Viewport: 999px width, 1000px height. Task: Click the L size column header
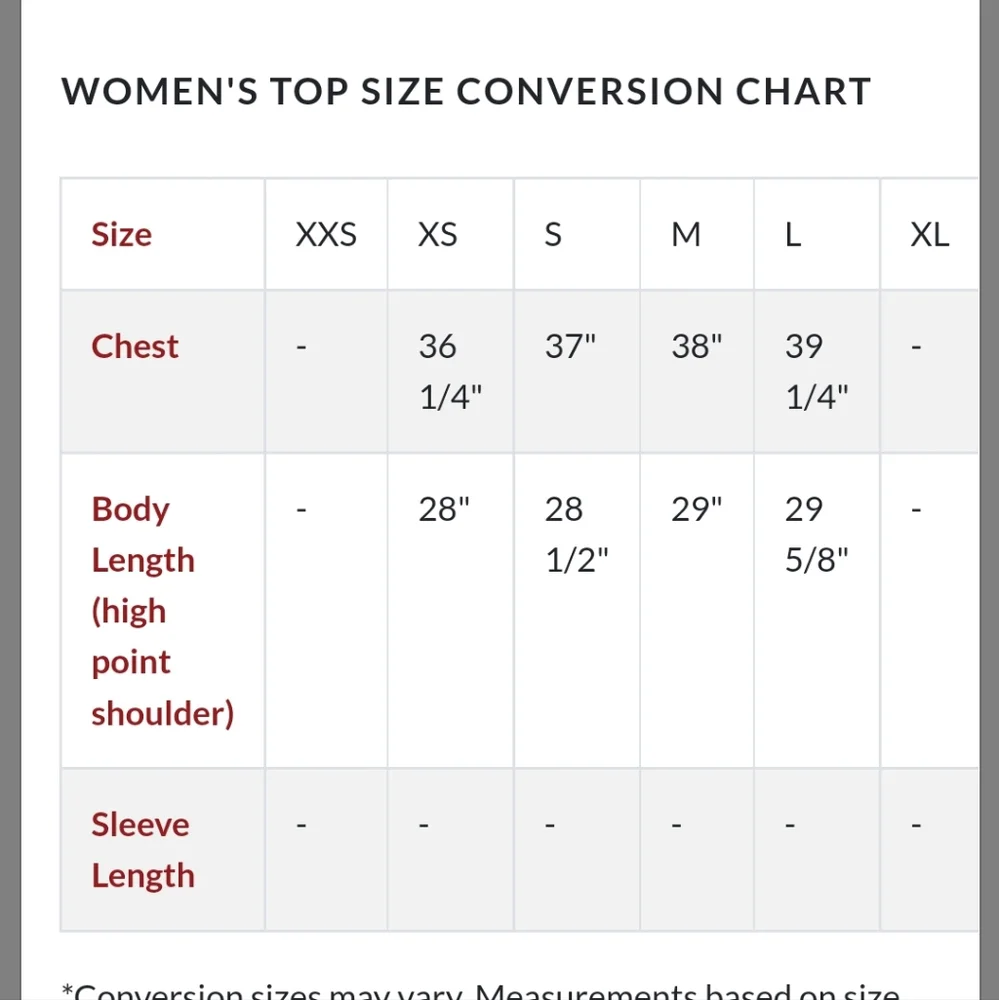click(793, 235)
